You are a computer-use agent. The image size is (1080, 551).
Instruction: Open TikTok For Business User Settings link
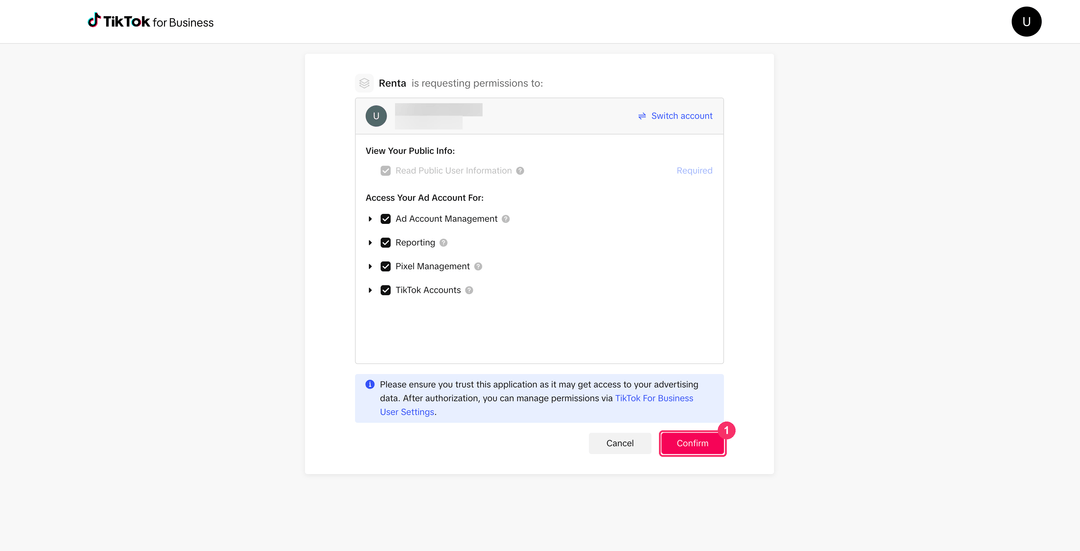tap(537, 405)
